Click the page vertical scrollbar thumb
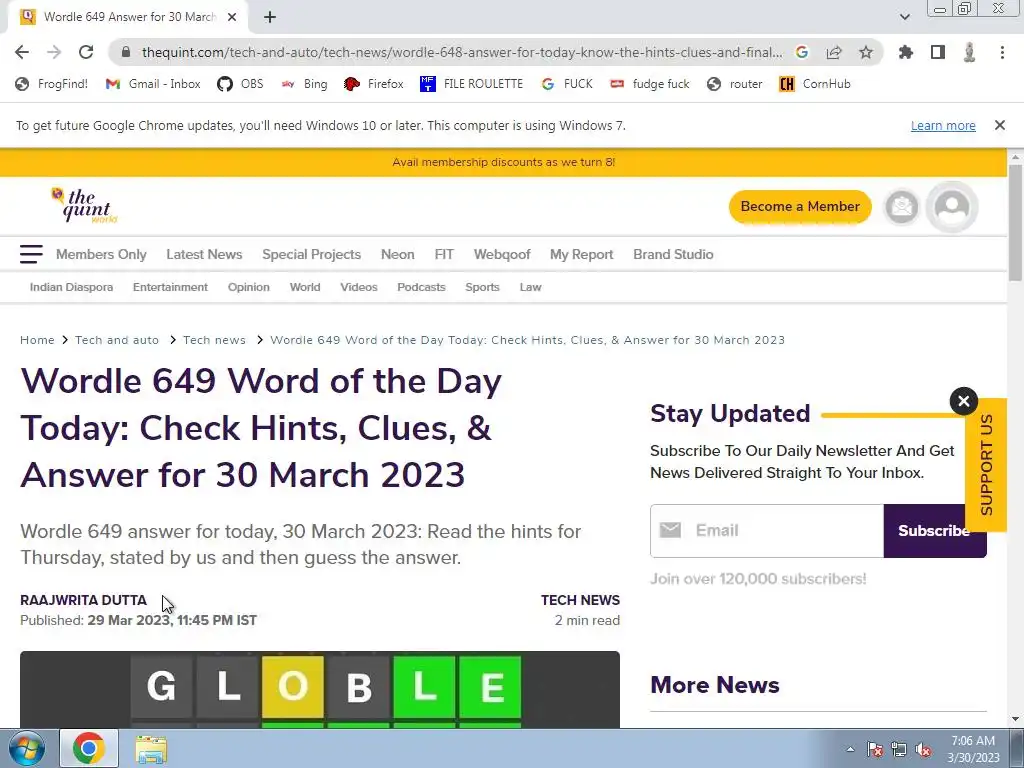The height and width of the screenshot is (768, 1024). click(1016, 223)
